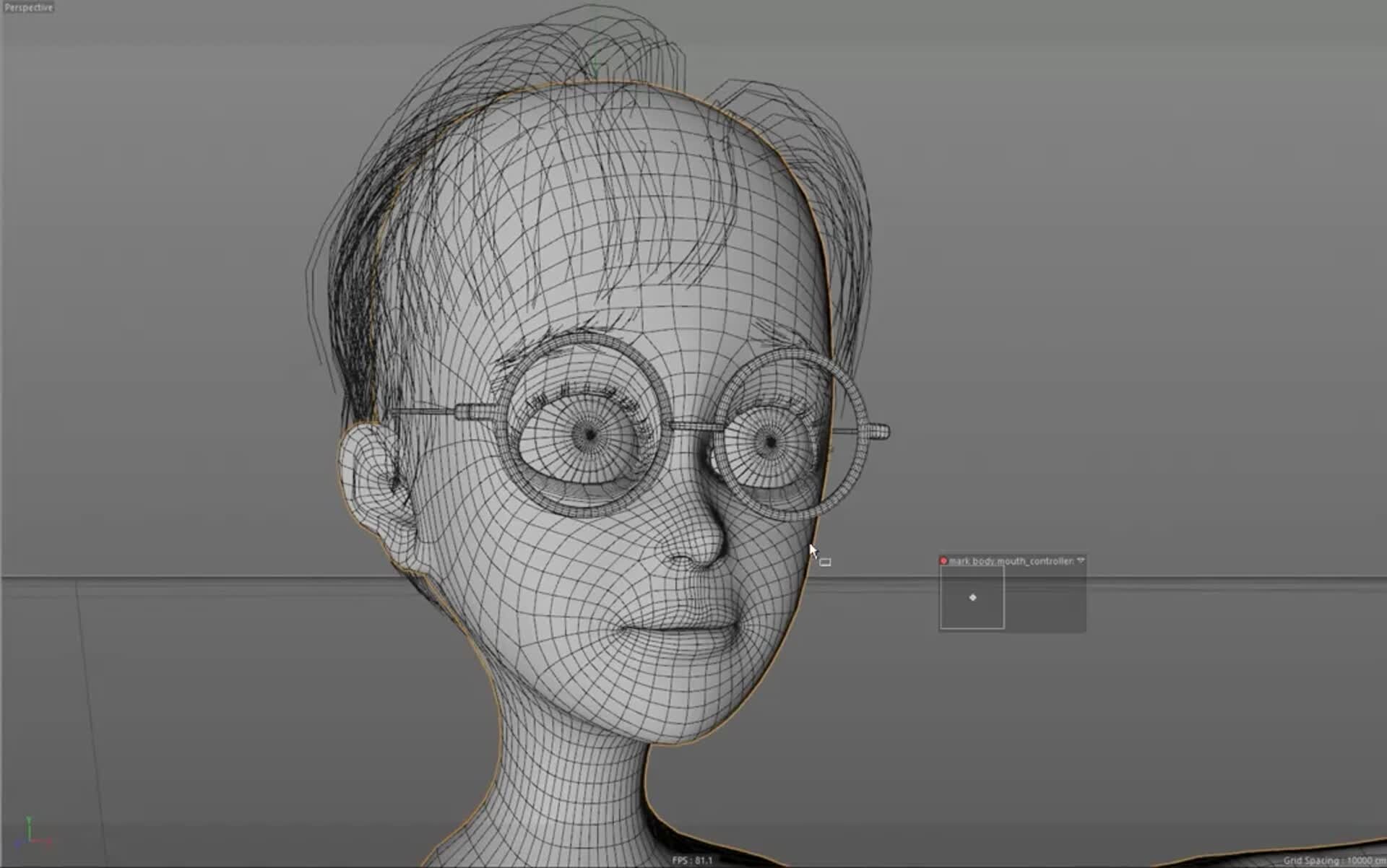Click the axis orientation gizmo at bottom left
Image resolution: width=1387 pixels, height=868 pixels.
pos(29,829)
